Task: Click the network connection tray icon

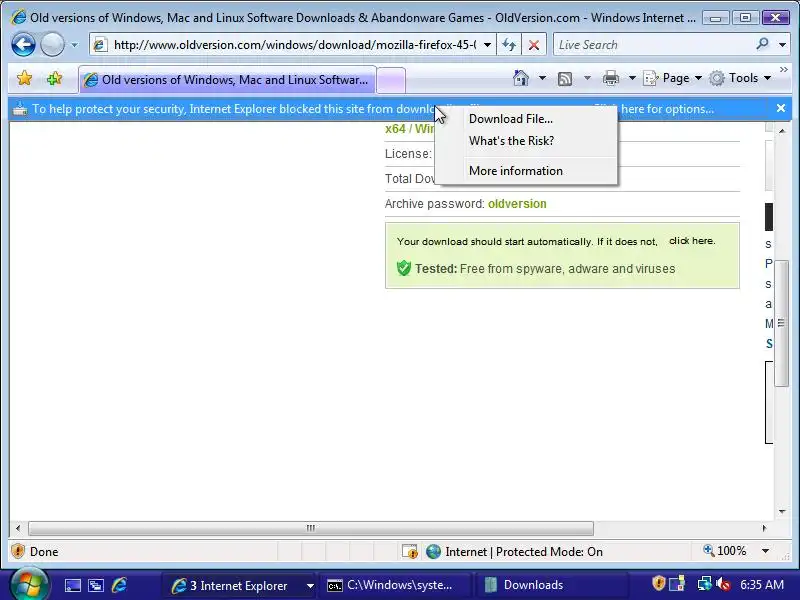Action: point(705,584)
